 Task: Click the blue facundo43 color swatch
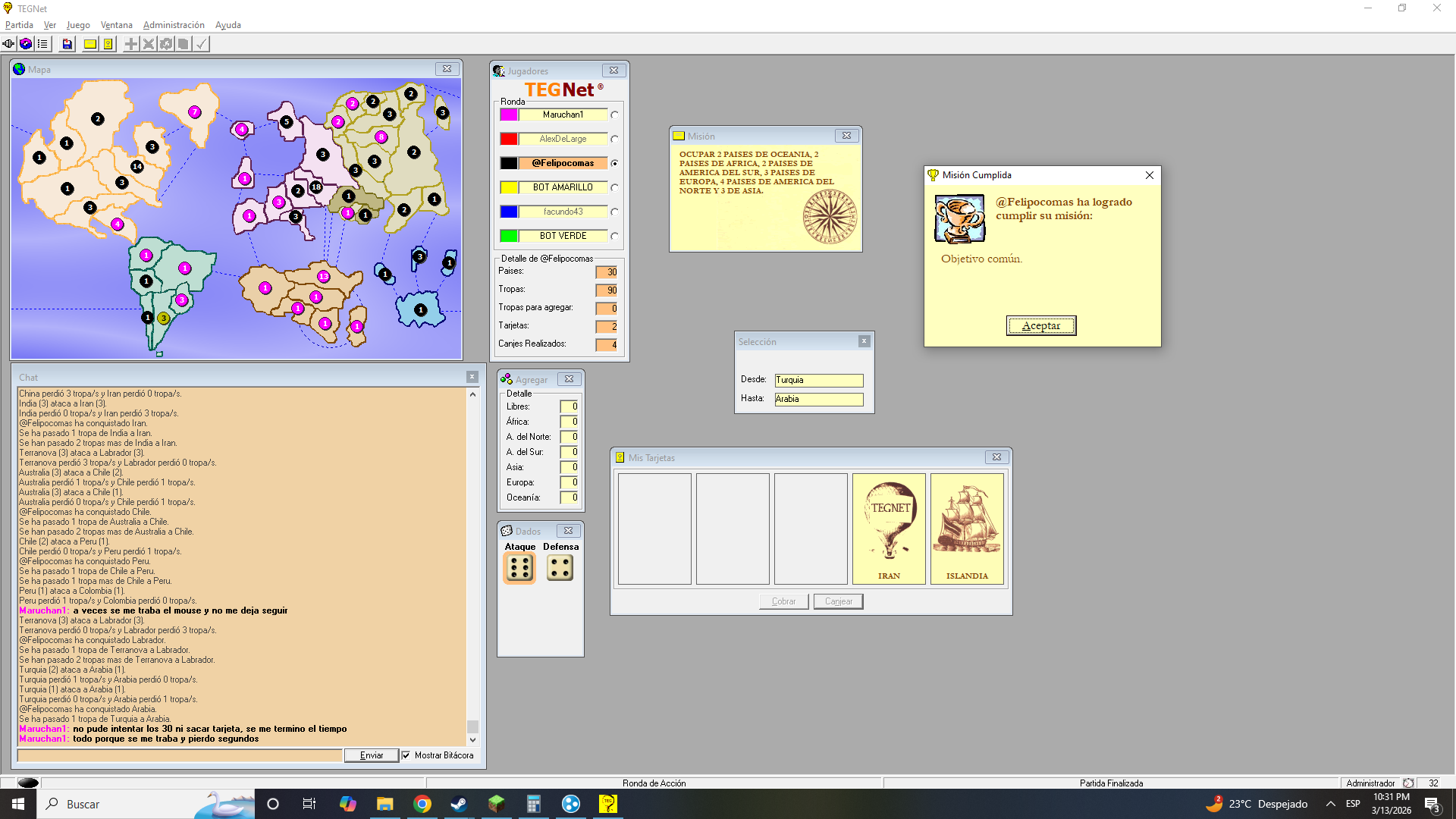(x=509, y=212)
